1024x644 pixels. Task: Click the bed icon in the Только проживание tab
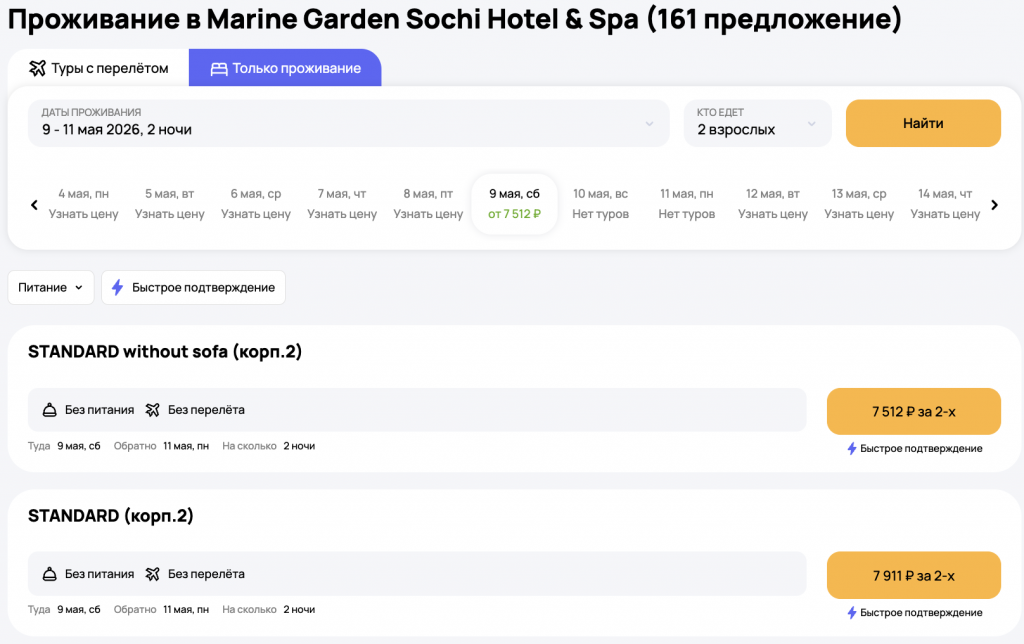click(x=218, y=69)
